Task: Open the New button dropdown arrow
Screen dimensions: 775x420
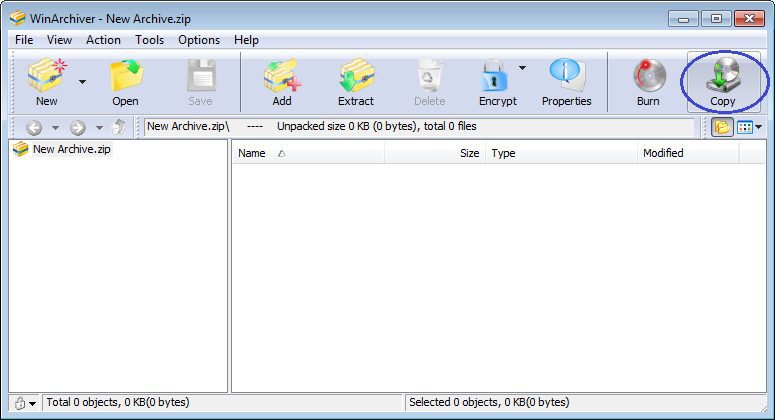Action: point(83,82)
